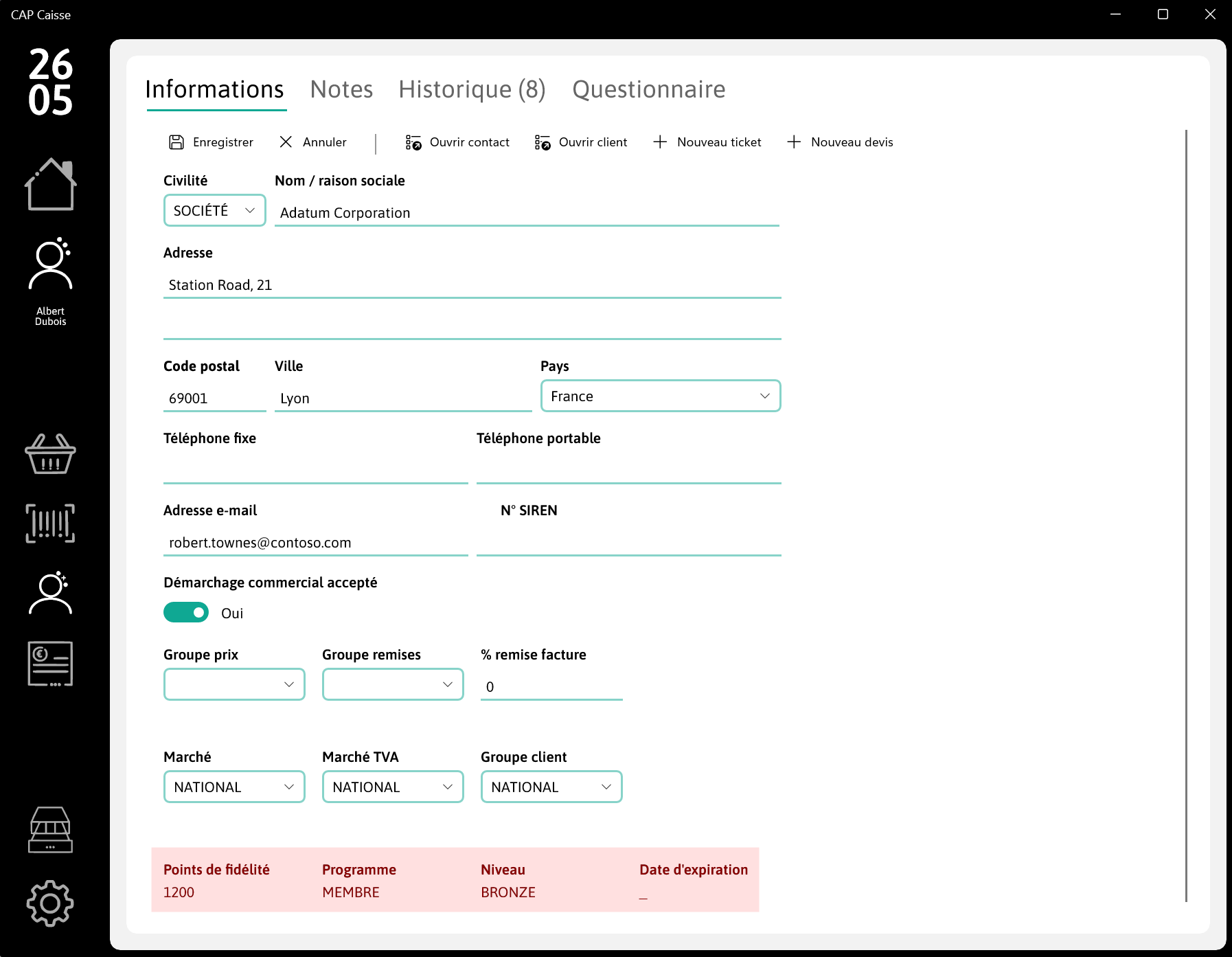Click the % remise facture field
The height and width of the screenshot is (957, 1232).
pos(551,686)
